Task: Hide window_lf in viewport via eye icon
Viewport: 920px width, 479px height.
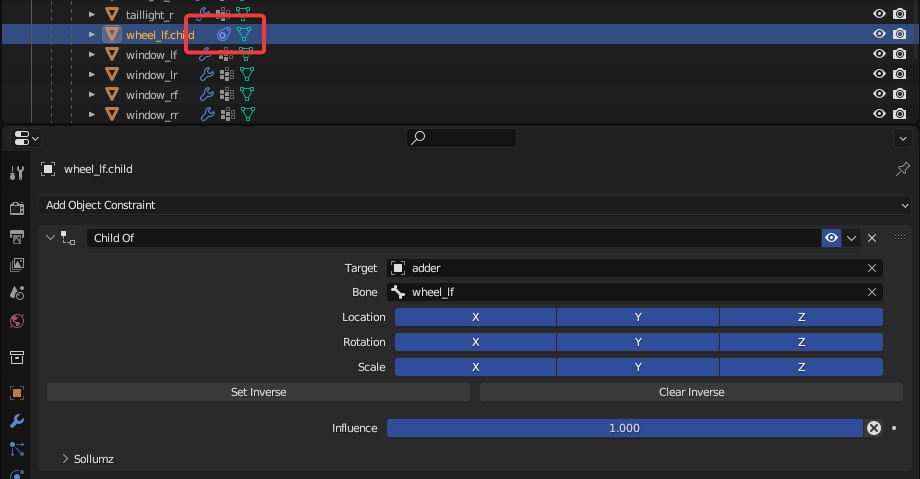Action: 879,54
